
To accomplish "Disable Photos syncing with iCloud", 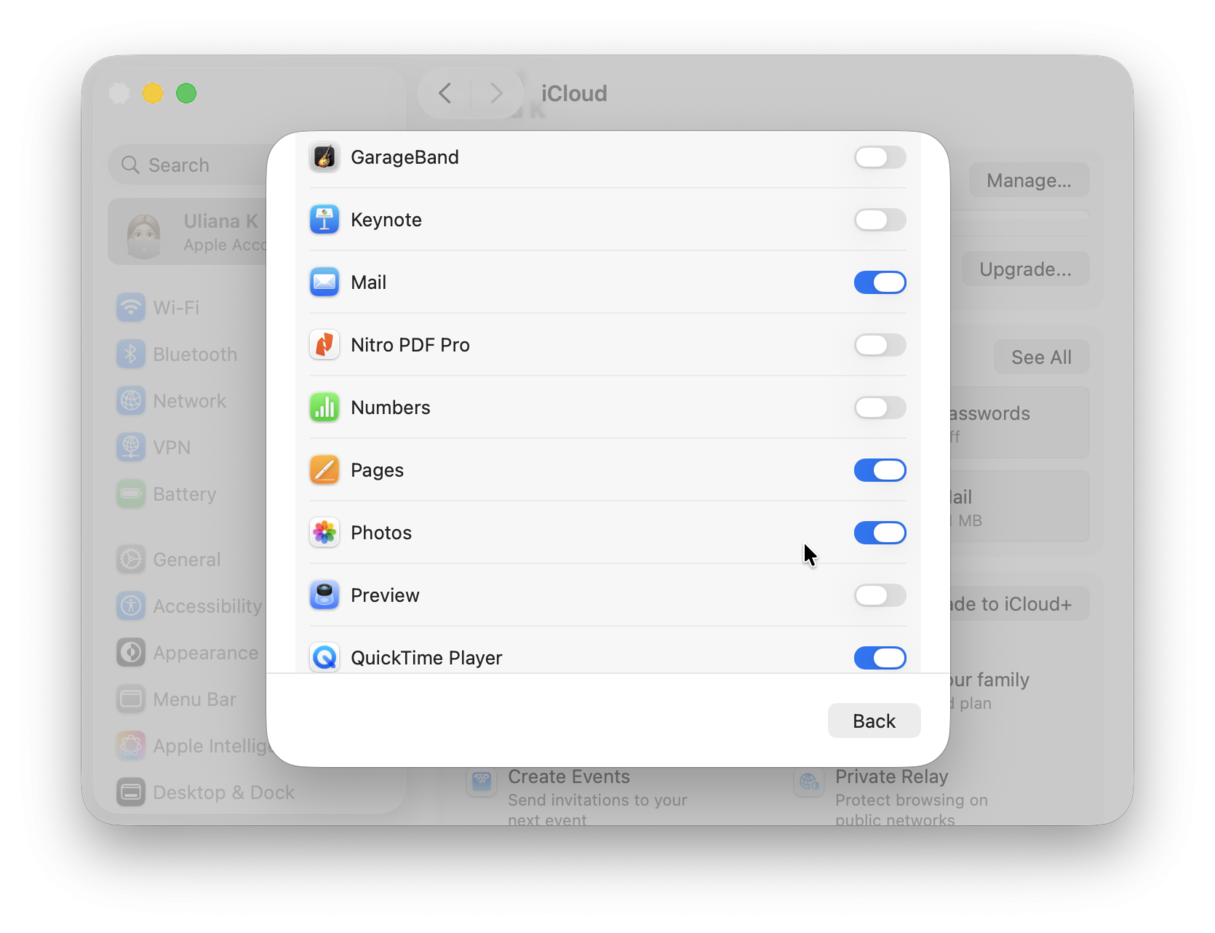I will coord(879,532).
